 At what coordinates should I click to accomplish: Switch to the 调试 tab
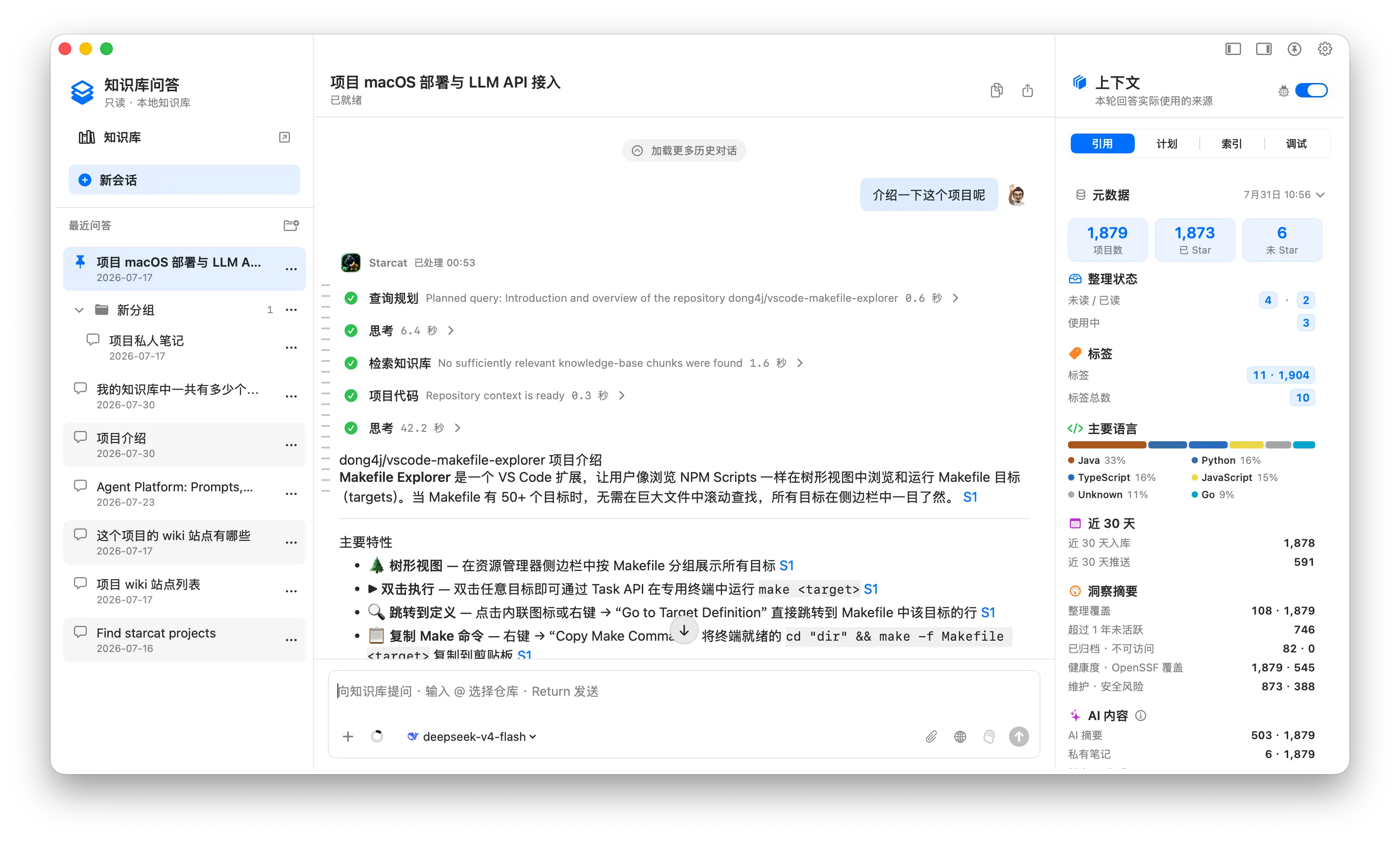[1296, 143]
